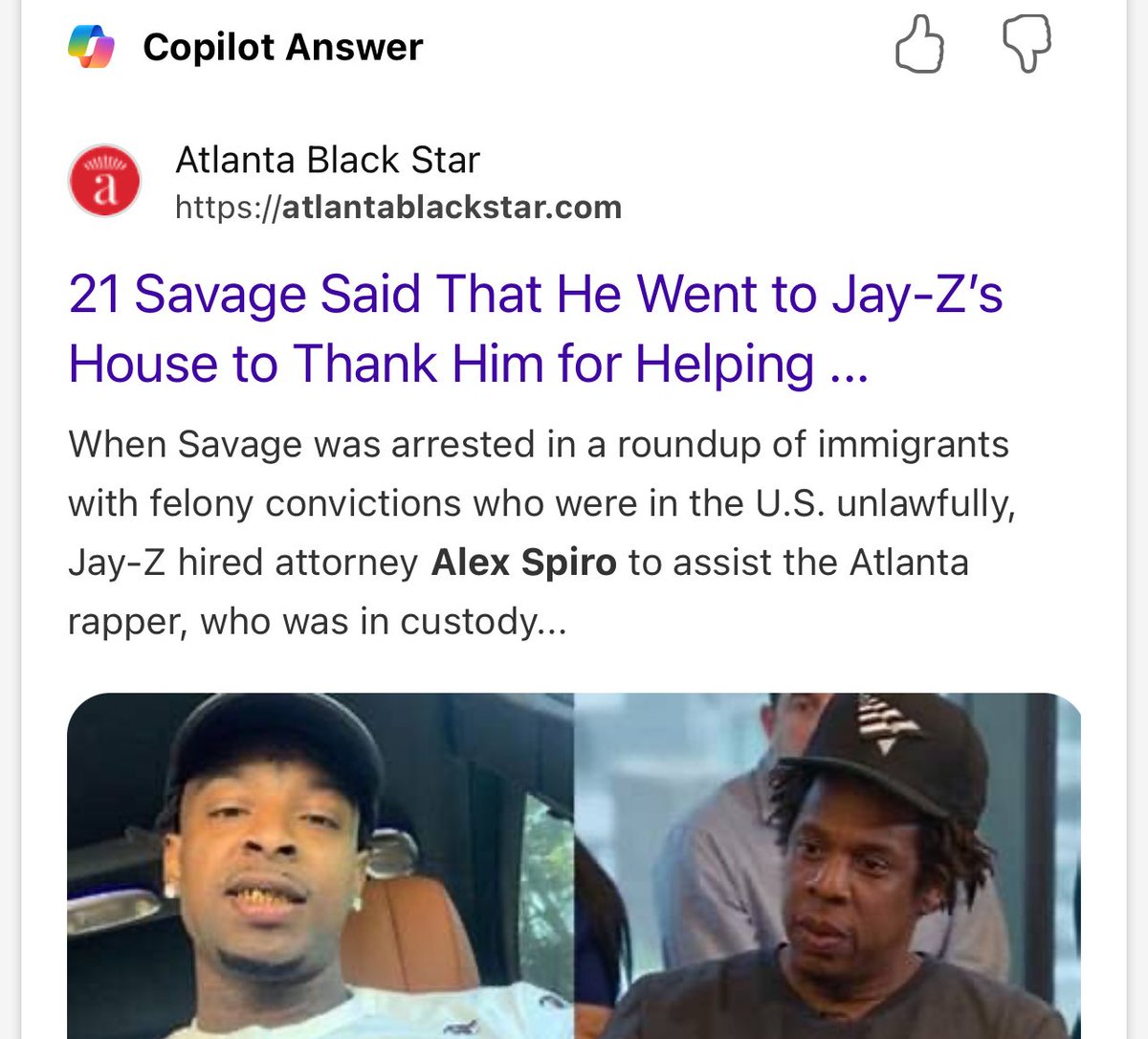Screen dimensions: 1148x1039
Task: Open the left photo of man in car
Action: 320,866
